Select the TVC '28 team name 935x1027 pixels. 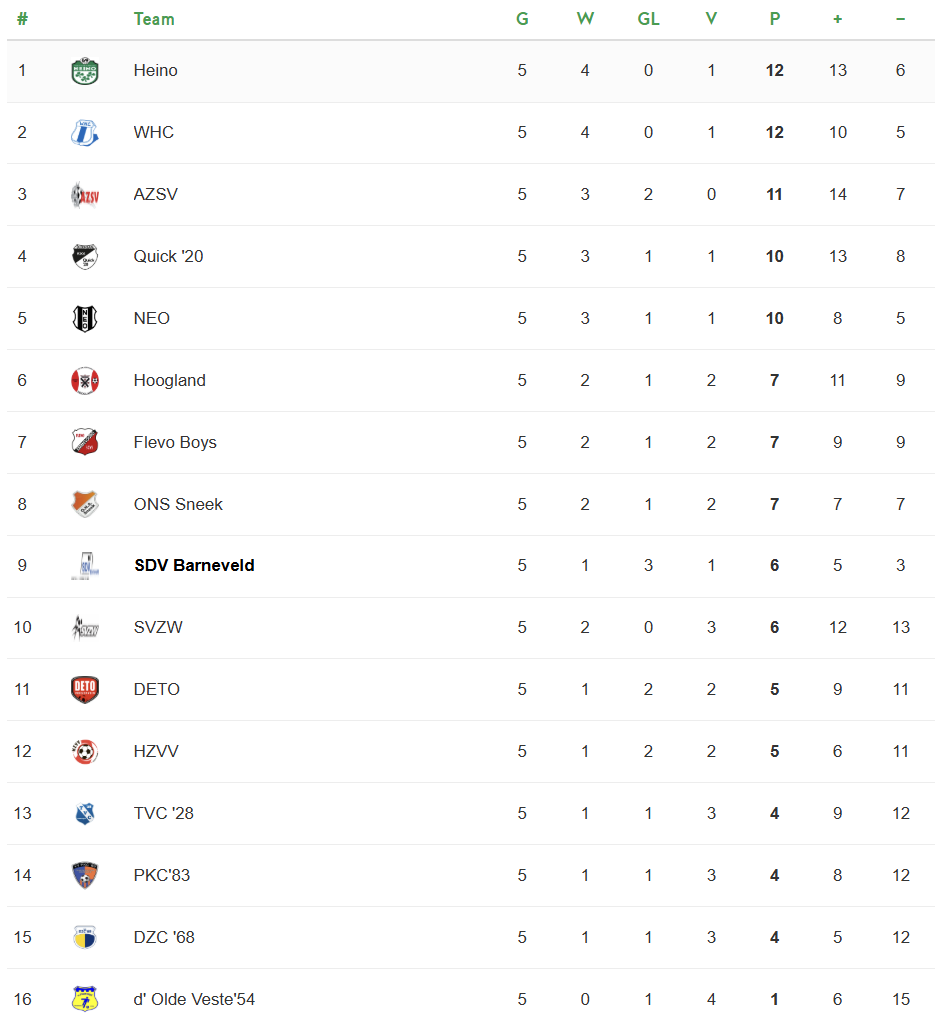163,814
